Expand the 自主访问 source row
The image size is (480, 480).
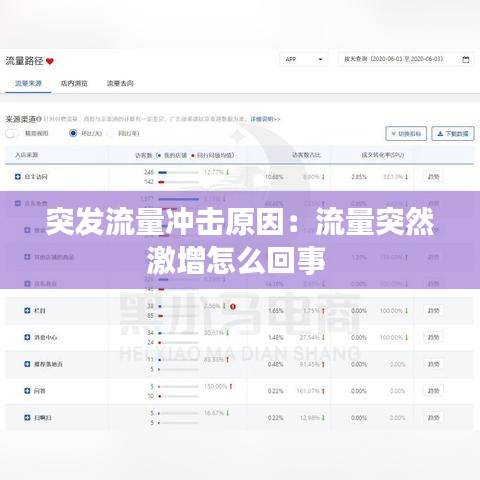(18, 177)
